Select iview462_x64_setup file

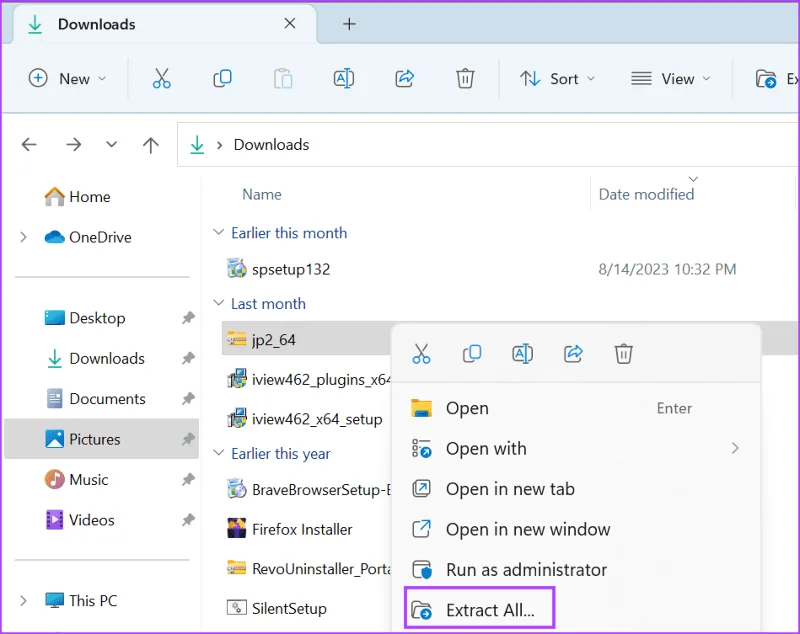coord(304,419)
